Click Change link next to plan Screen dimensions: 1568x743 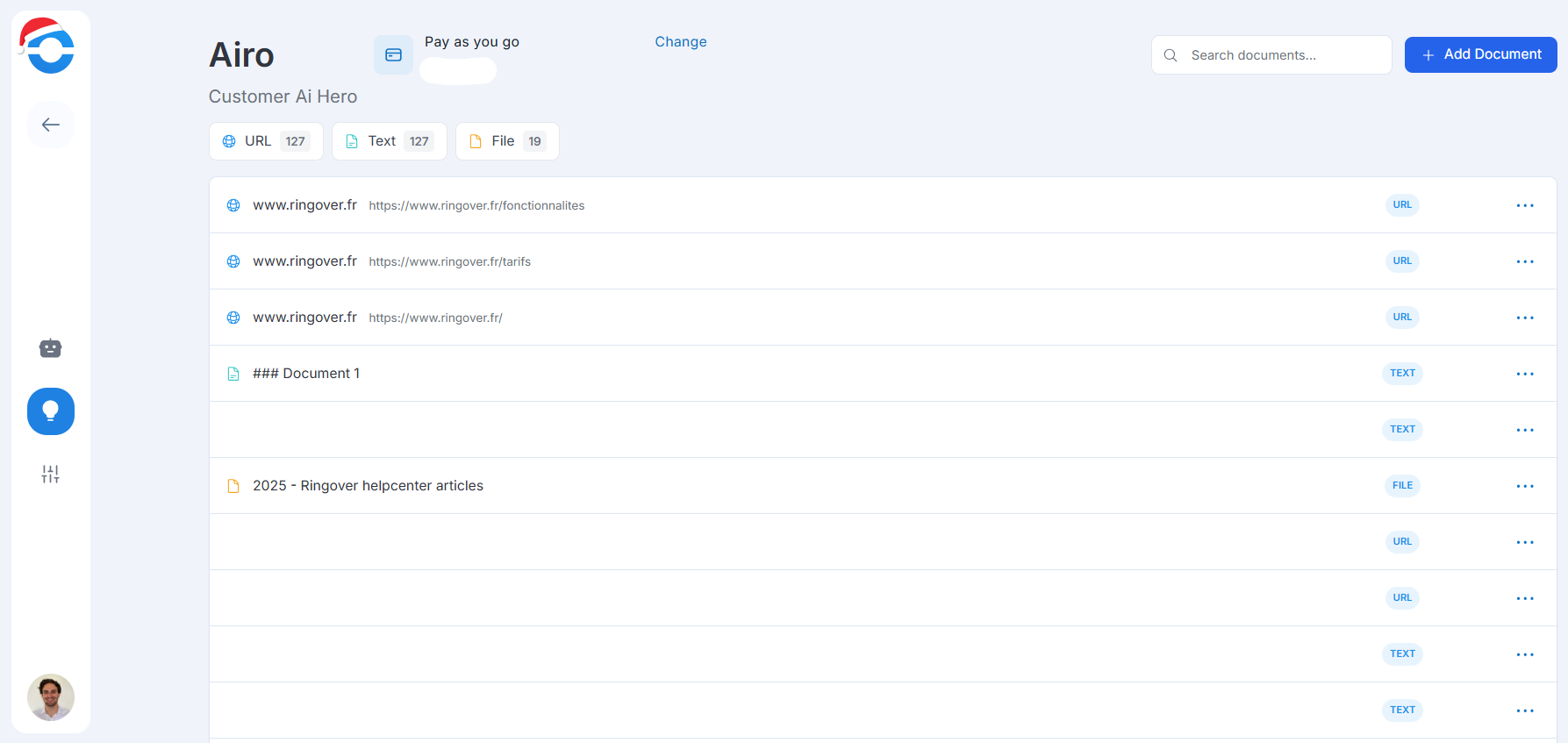click(x=680, y=41)
